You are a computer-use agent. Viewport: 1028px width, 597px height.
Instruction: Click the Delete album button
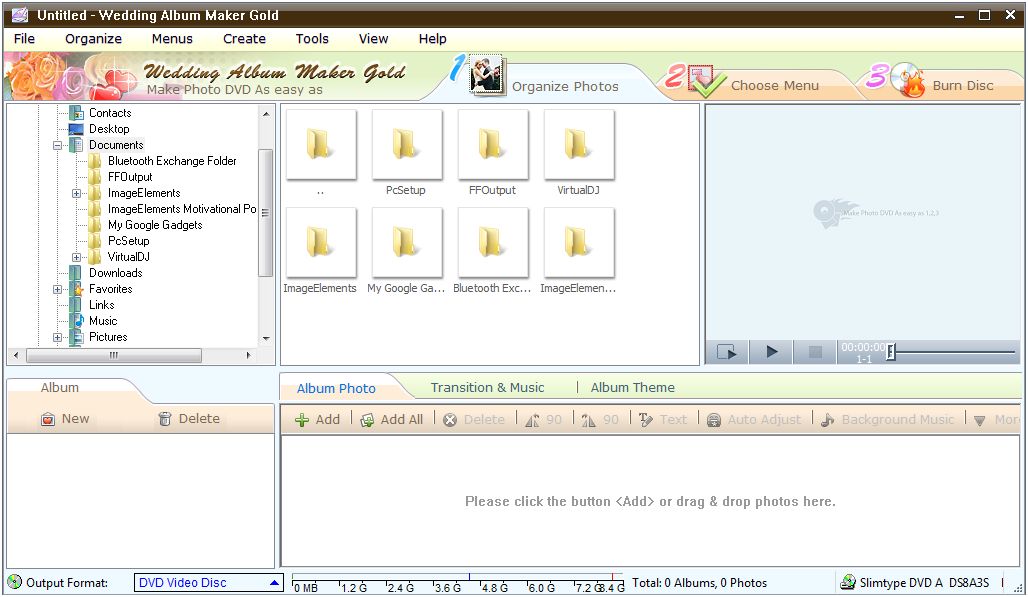tap(189, 418)
